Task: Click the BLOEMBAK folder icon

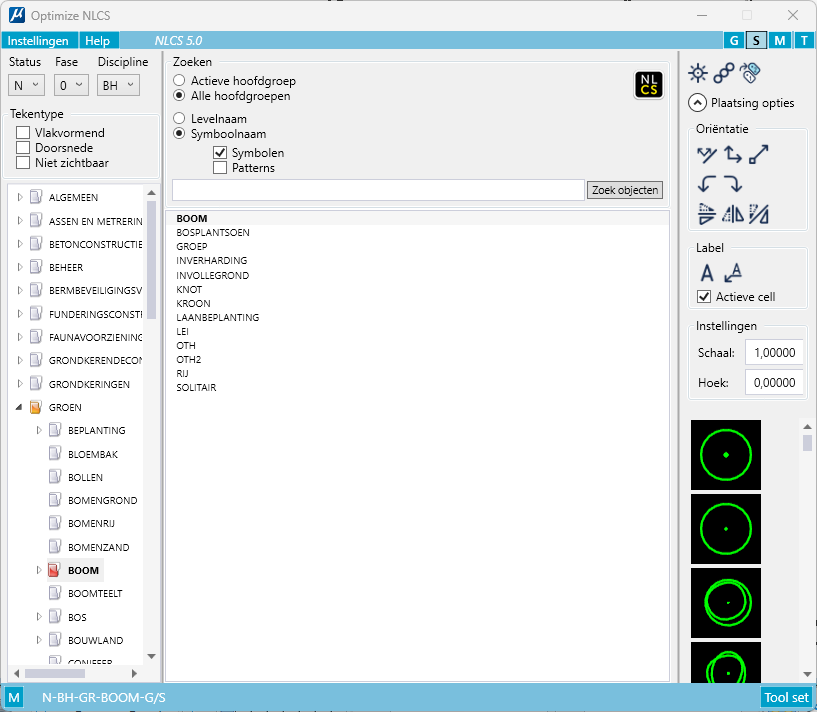Action: 55,453
